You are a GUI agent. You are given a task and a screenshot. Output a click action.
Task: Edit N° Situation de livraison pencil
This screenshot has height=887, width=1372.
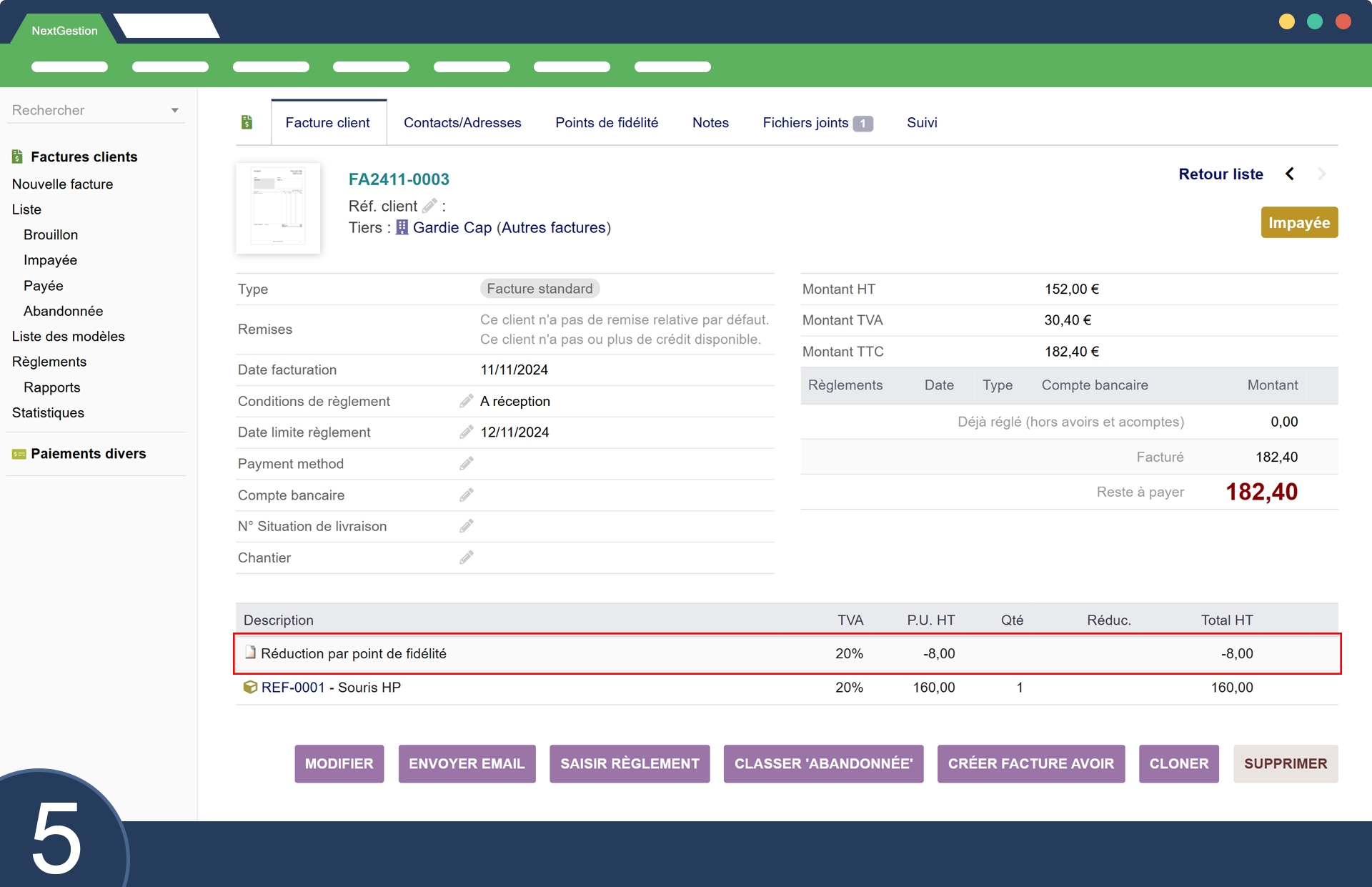pyautogui.click(x=466, y=526)
